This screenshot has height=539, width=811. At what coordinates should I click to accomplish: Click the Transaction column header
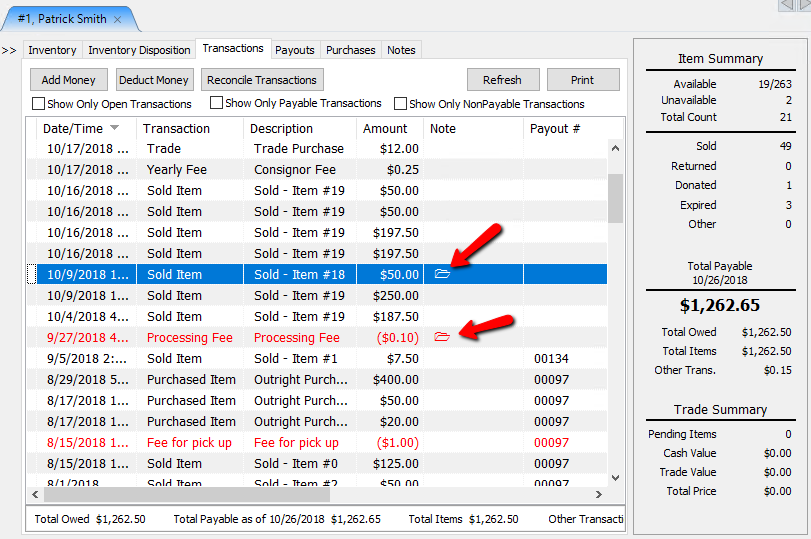coord(189,128)
